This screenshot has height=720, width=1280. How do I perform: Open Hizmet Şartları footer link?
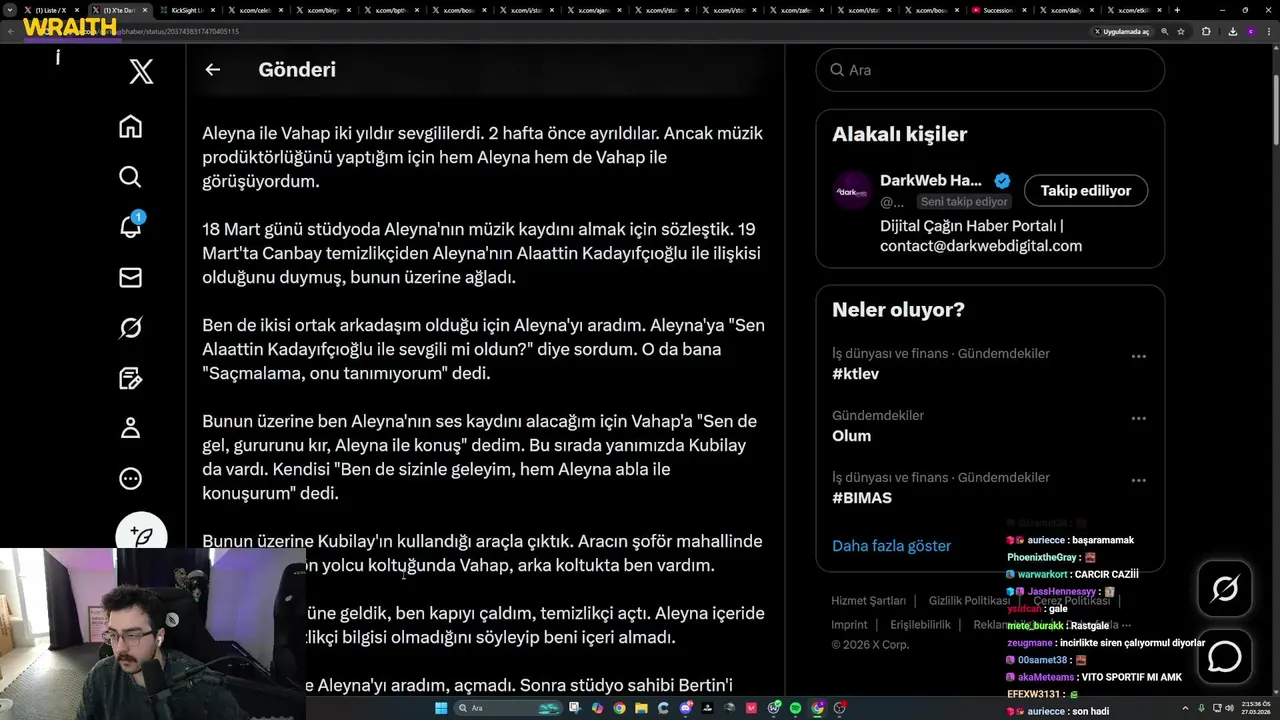(x=868, y=601)
